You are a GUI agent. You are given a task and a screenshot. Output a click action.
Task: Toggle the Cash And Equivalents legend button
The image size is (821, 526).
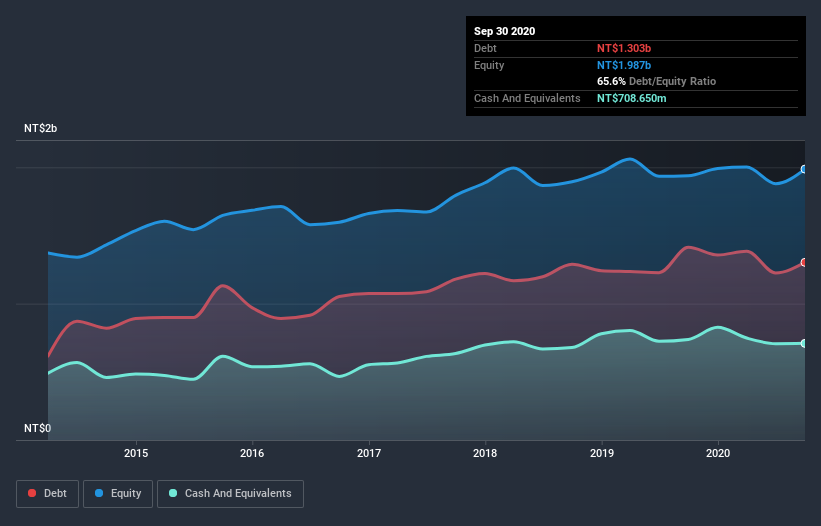(x=230, y=494)
